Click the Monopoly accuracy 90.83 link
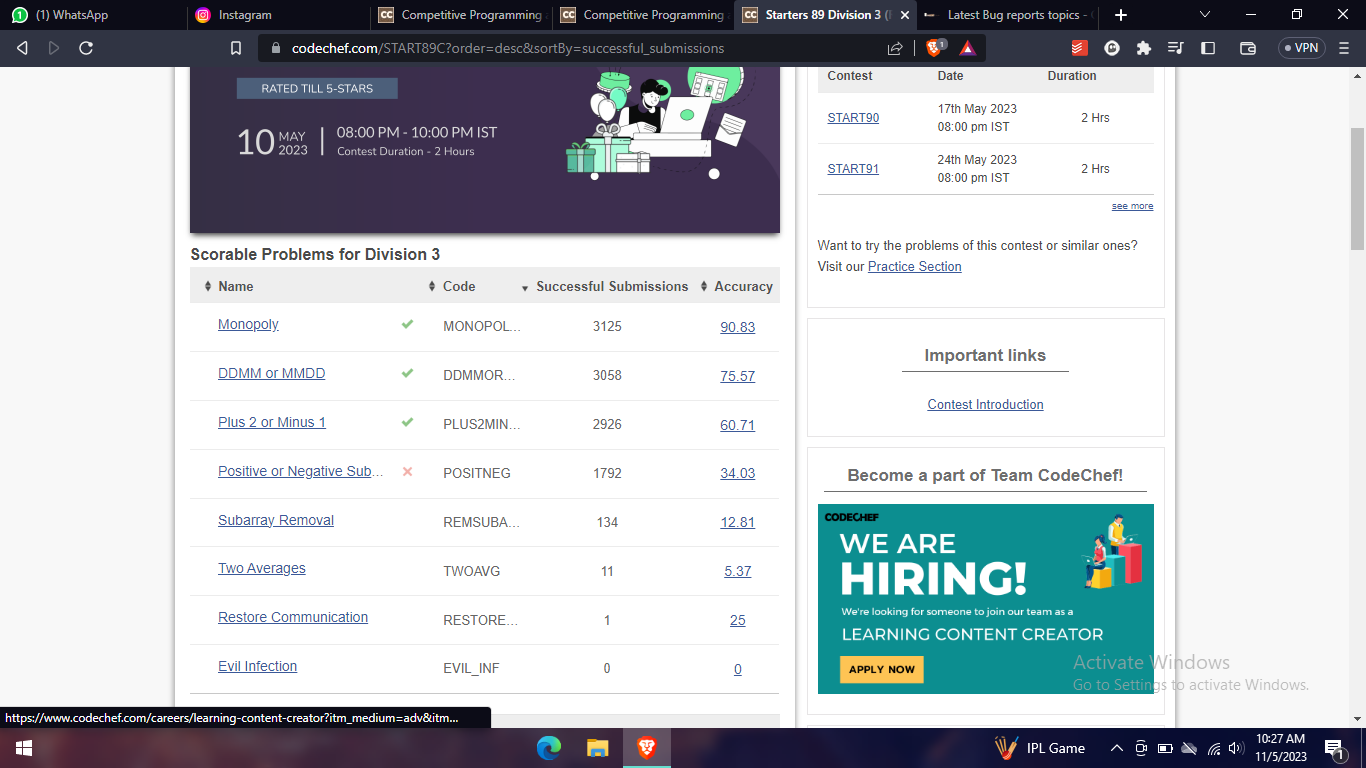 (737, 327)
